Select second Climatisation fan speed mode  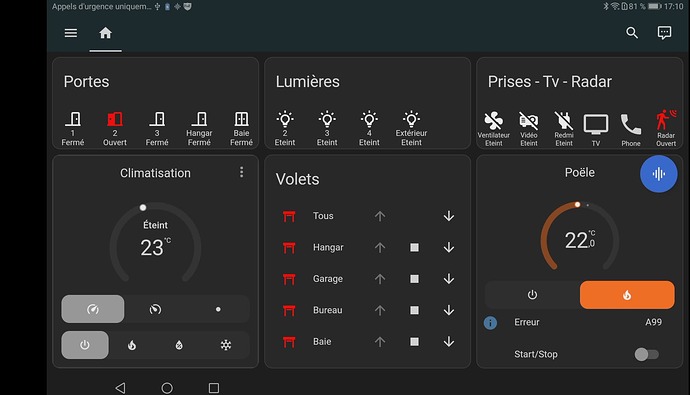tap(155, 309)
